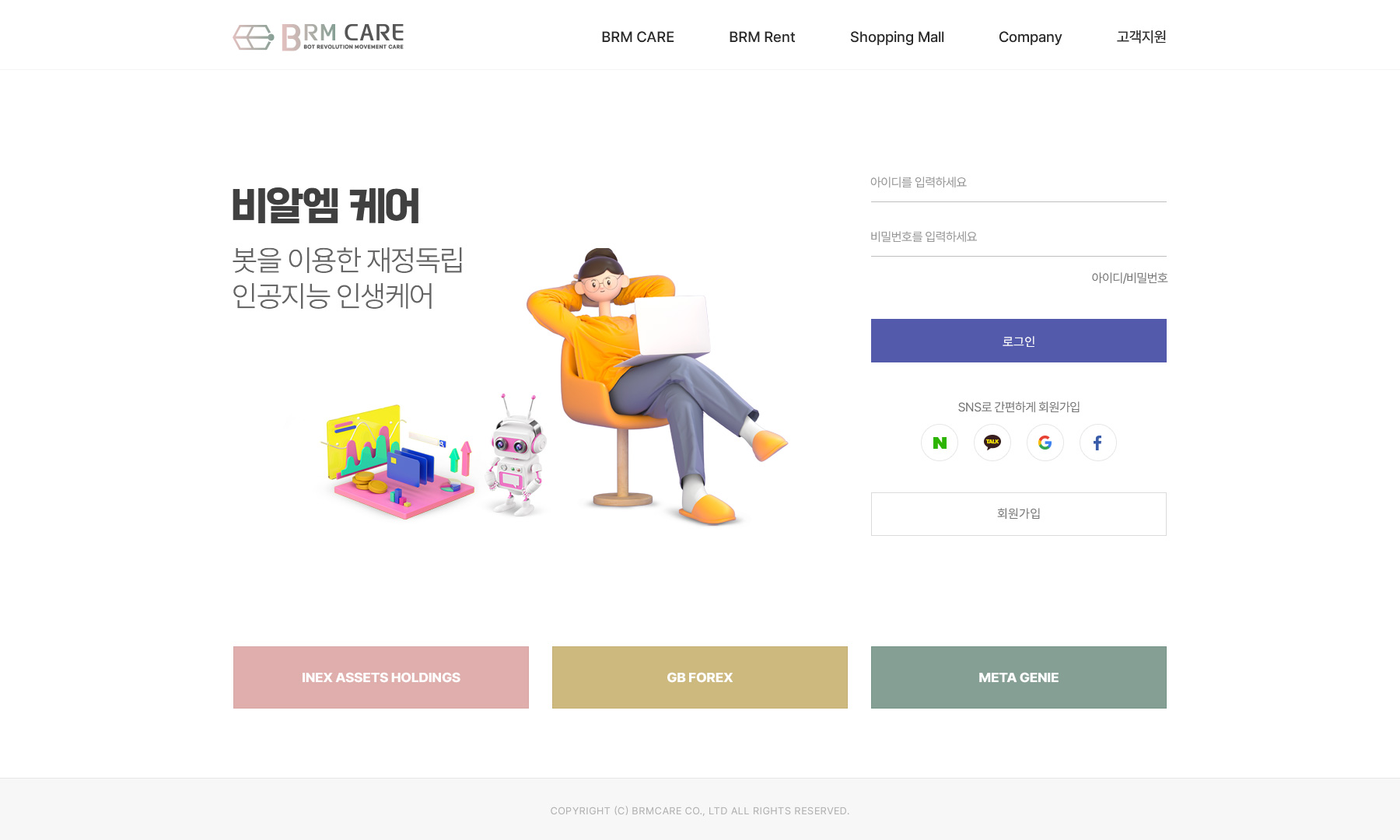The image size is (1400, 840).
Task: Click the person with laptop illustration
Action: pos(657,387)
